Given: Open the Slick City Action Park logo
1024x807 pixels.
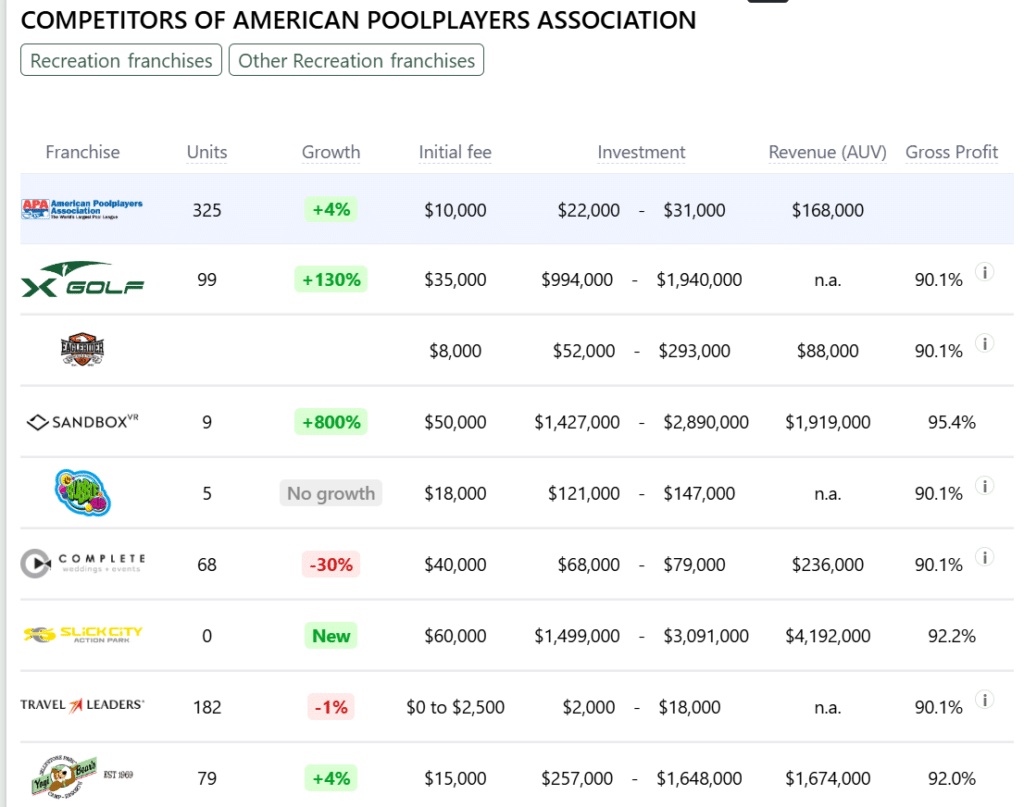Looking at the screenshot, I should pyautogui.click(x=82, y=635).
